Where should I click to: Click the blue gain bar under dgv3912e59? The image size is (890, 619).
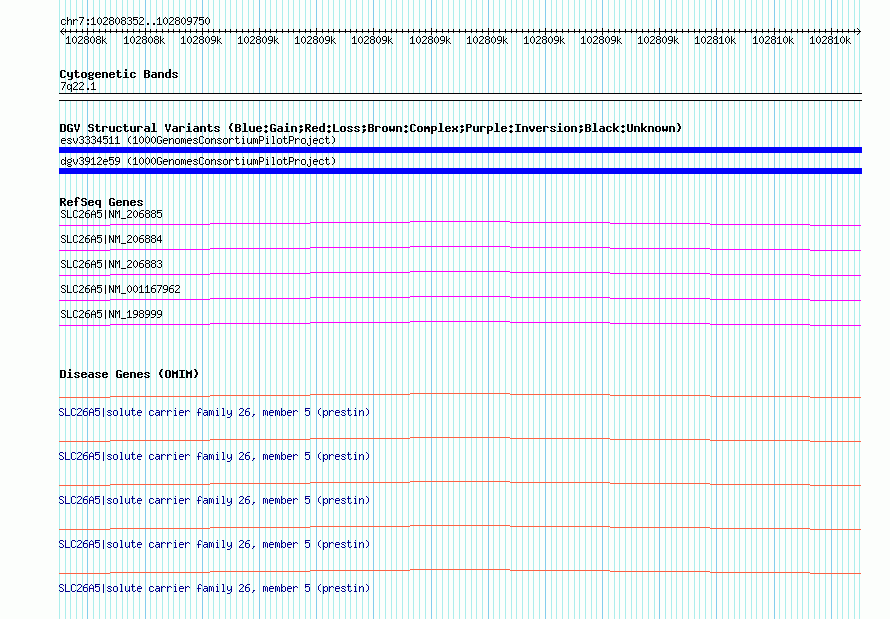coord(460,171)
